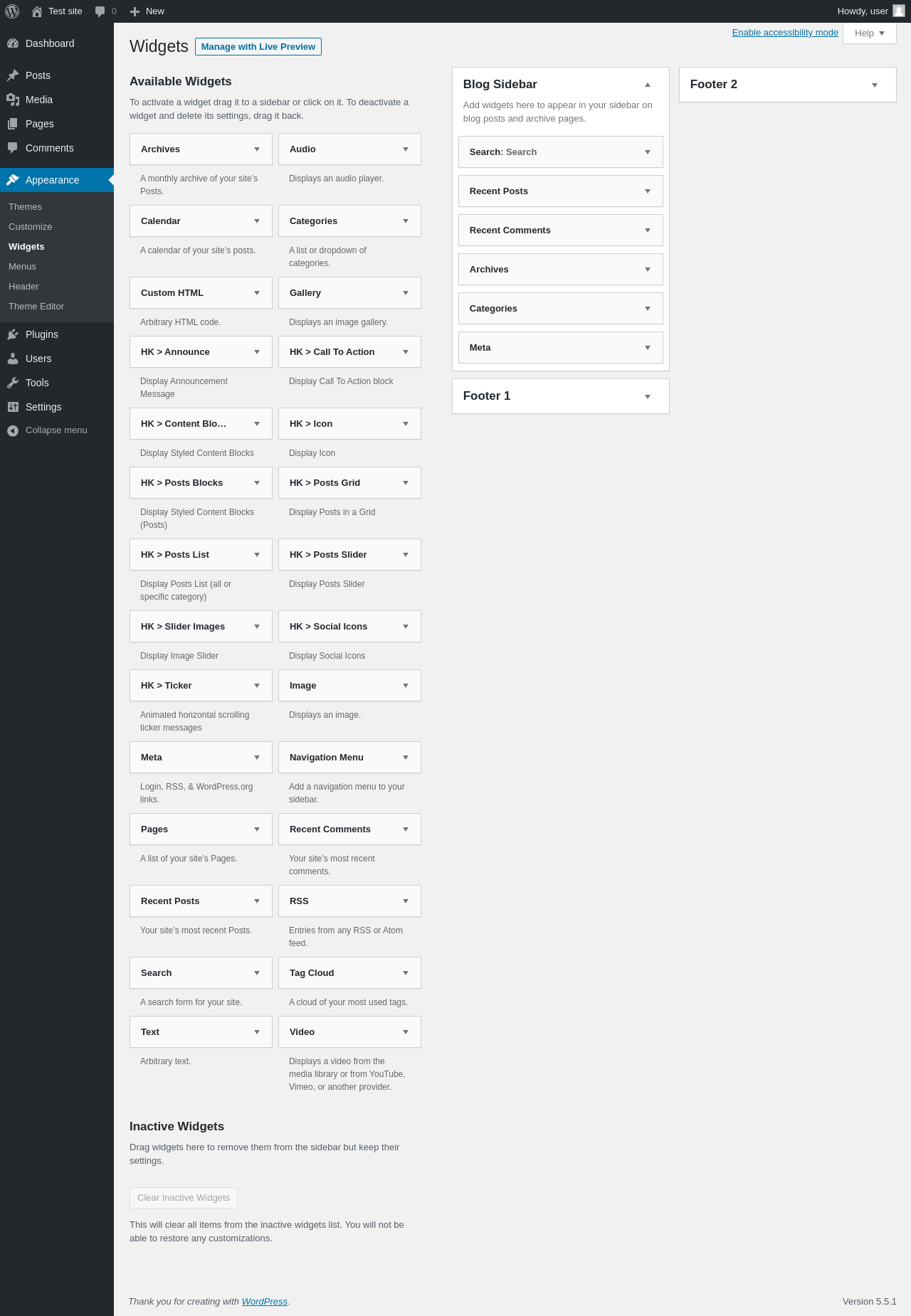Click Enable accessibility mode link
911x1316 pixels.
[785, 33]
